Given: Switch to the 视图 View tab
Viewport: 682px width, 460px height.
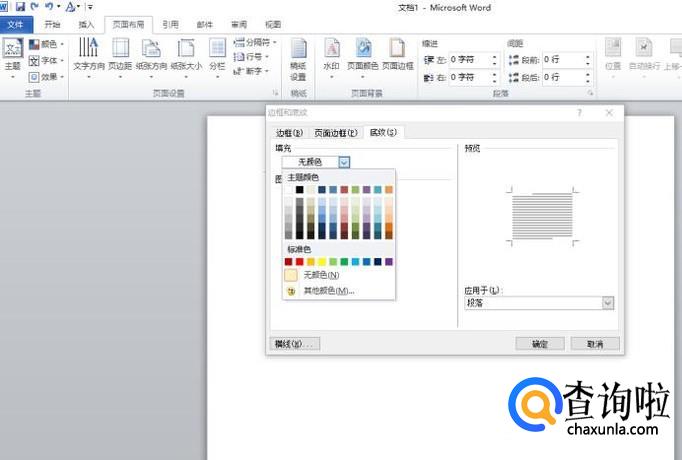Looking at the screenshot, I should click(273, 25).
